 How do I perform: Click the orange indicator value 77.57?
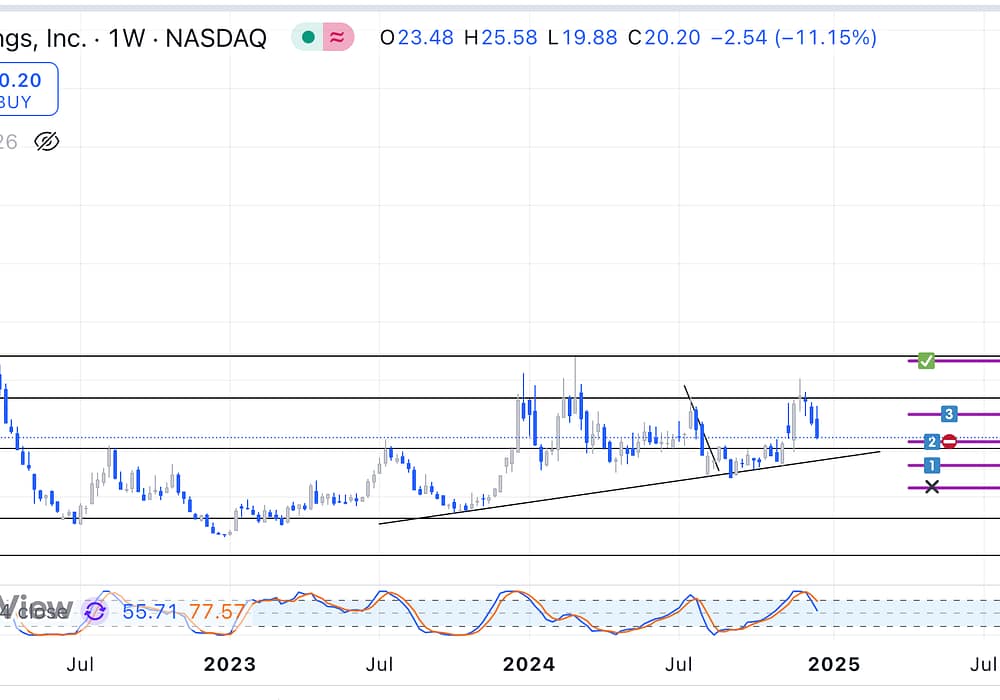click(211, 610)
